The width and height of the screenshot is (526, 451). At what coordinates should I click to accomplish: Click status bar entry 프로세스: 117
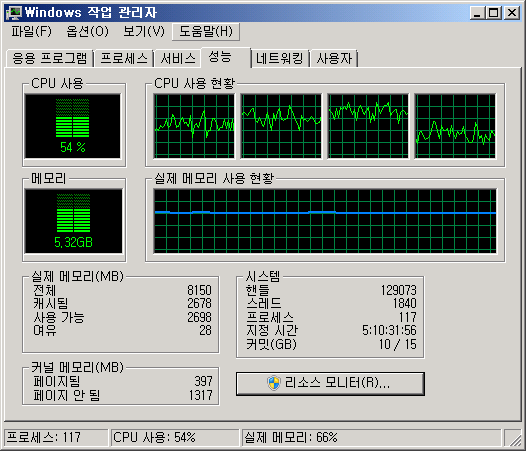coord(56,438)
